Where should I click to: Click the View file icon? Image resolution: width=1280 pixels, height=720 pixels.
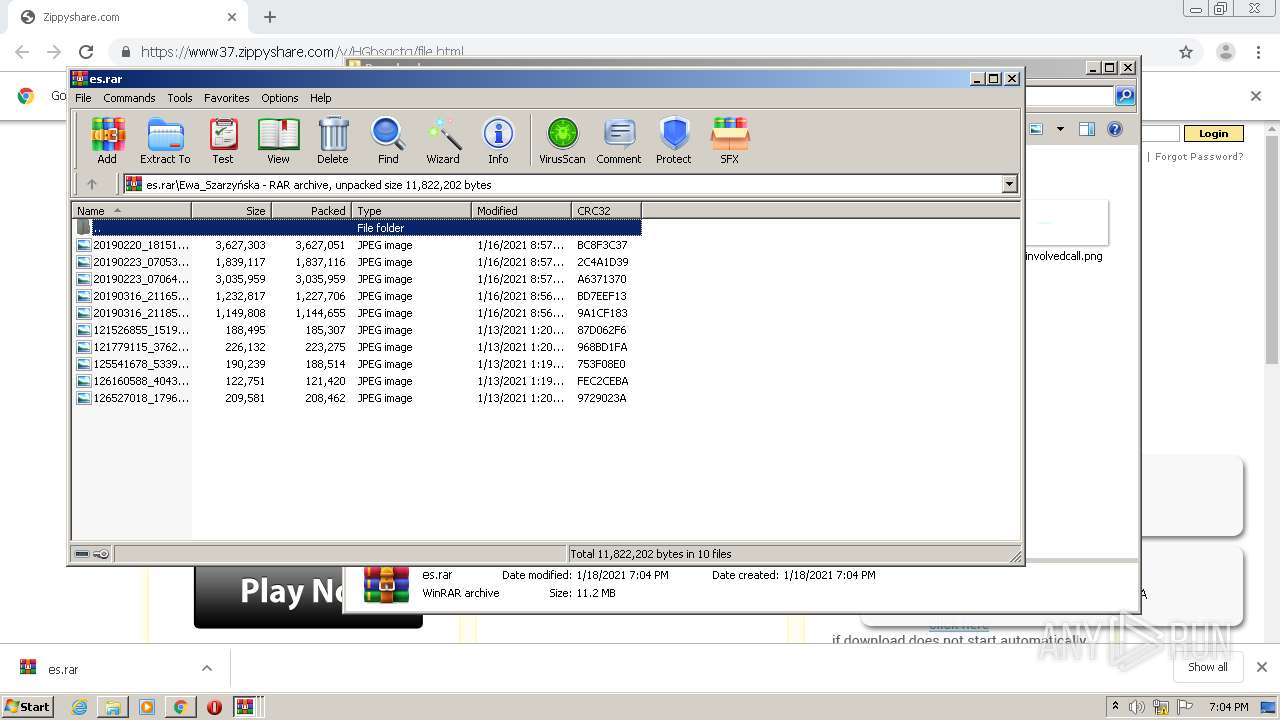point(278,140)
